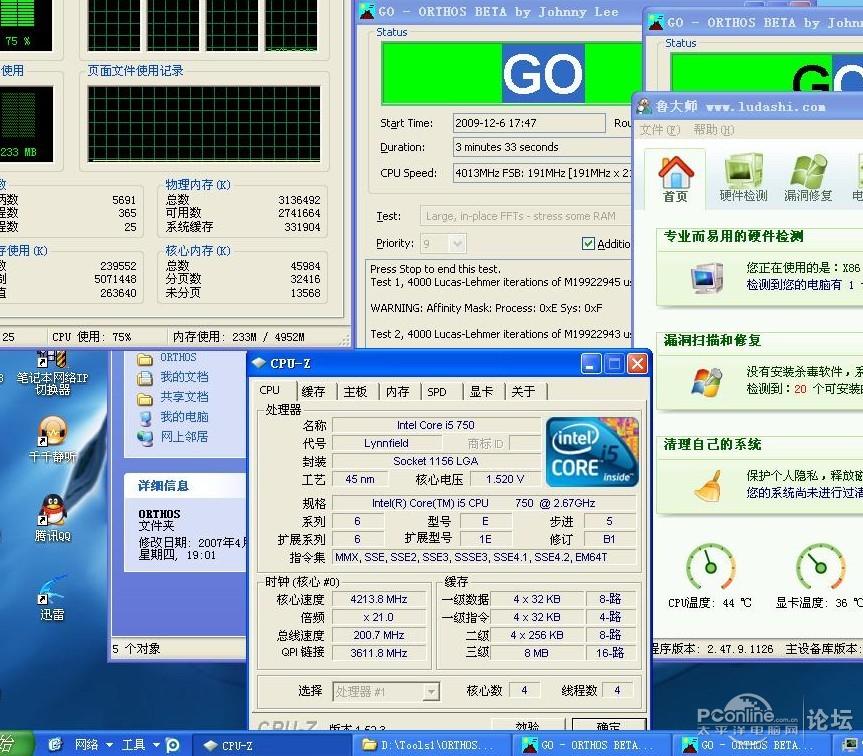The width and height of the screenshot is (863, 756).
Task: Click the Intel Core i5 inside logo
Action: (x=592, y=452)
